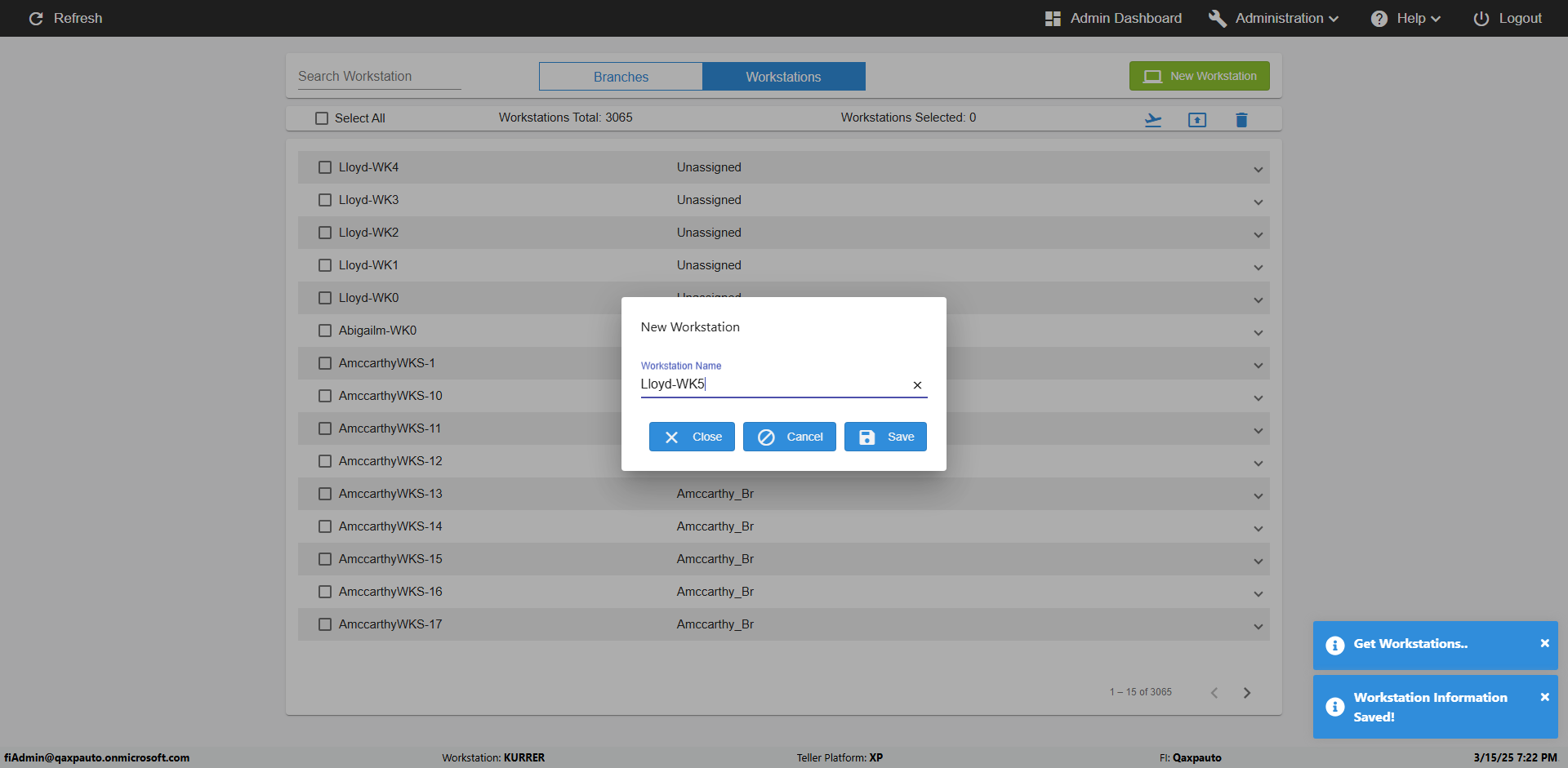Save the new workstation Lloyd-WK5
Image resolution: width=1568 pixels, height=768 pixels.
coord(885,437)
